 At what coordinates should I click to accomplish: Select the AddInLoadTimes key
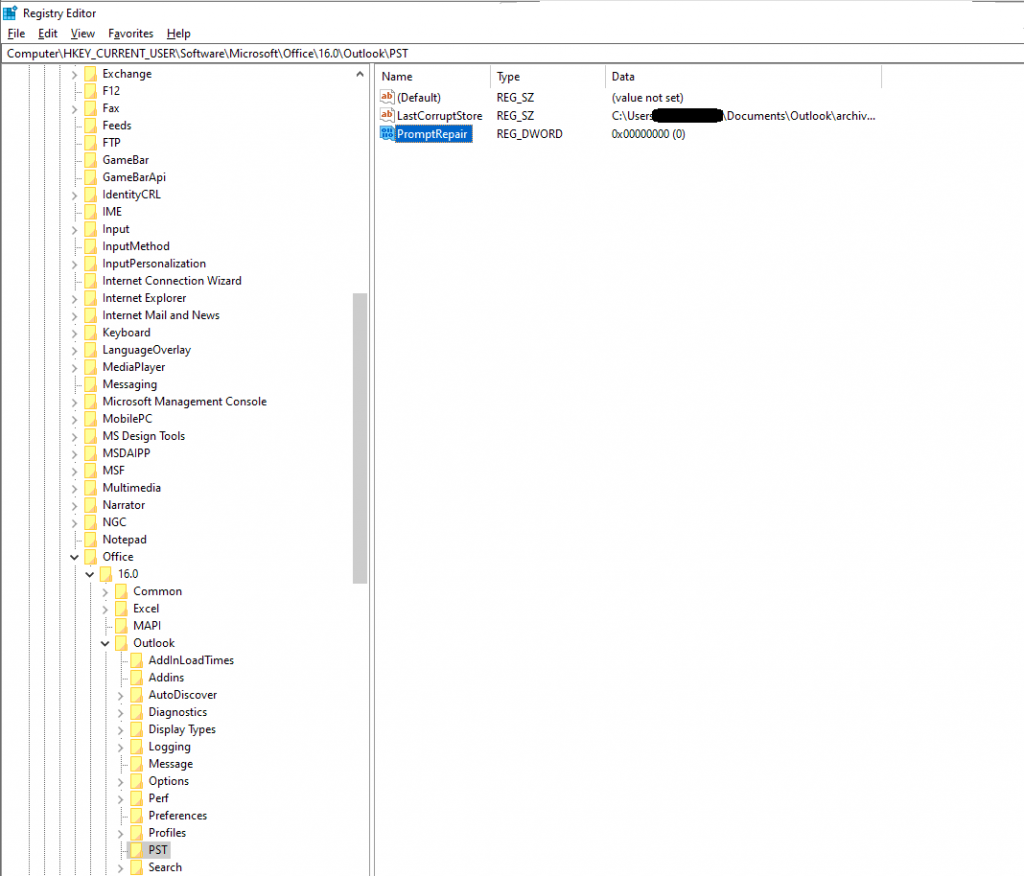click(191, 660)
